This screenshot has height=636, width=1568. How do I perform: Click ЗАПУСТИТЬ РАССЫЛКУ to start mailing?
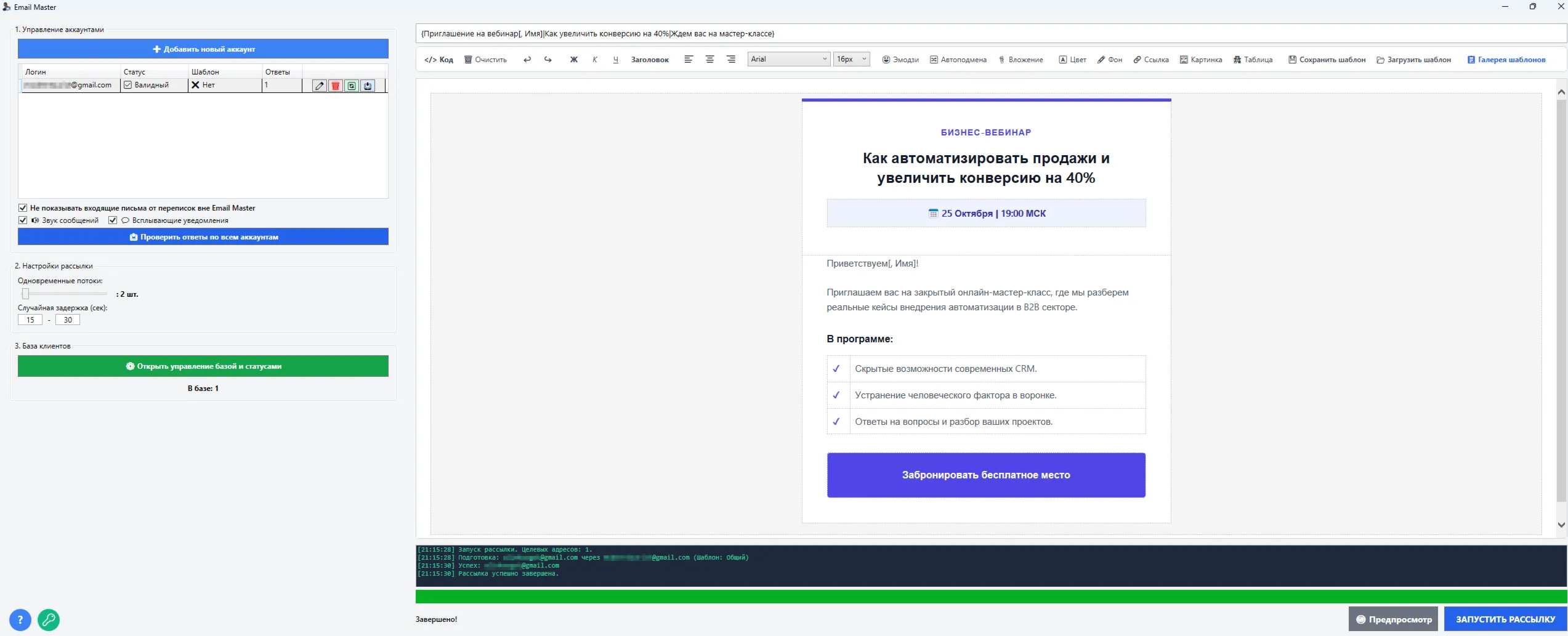click(1505, 619)
